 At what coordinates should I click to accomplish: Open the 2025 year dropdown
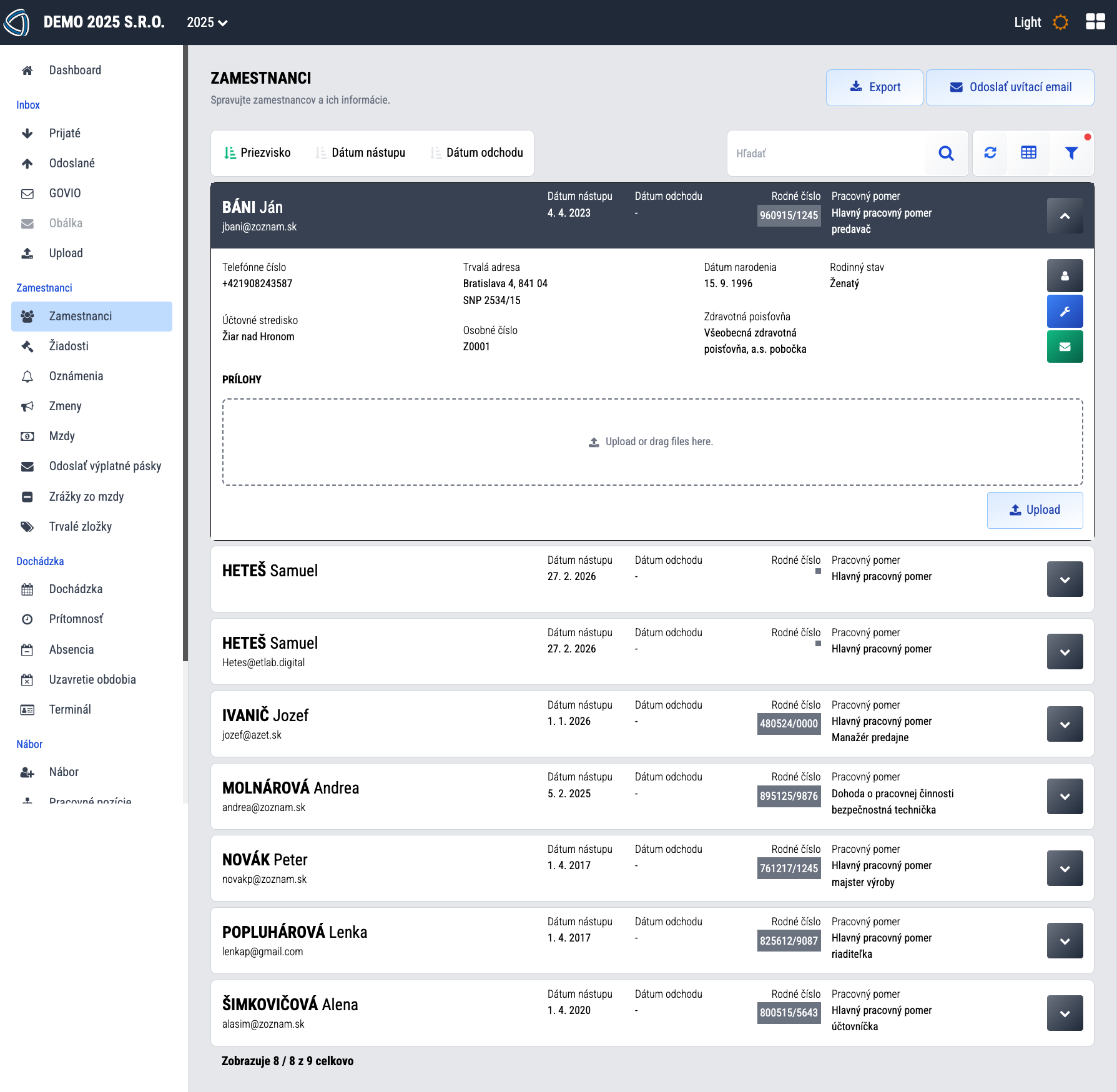coord(207,22)
